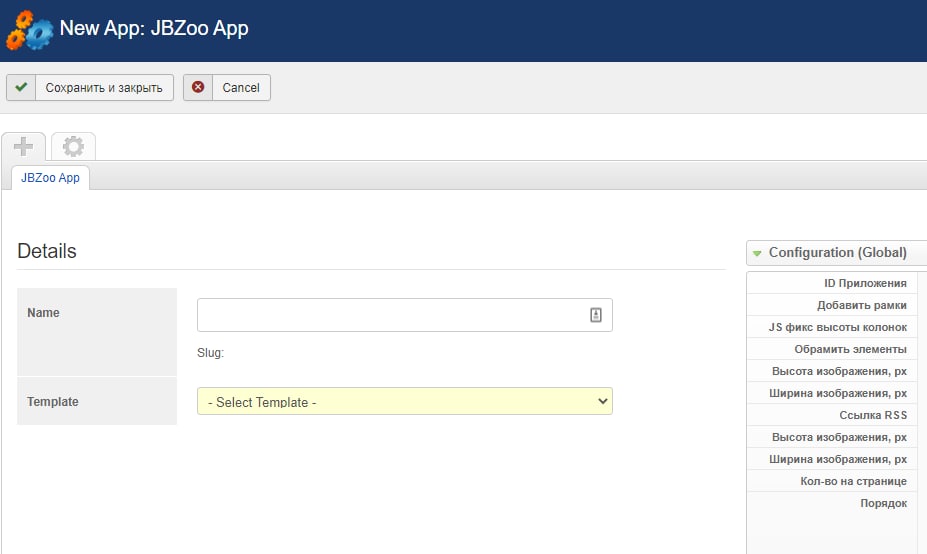Click the Обрамить элементы label
The image size is (927, 554).
click(x=850, y=349)
